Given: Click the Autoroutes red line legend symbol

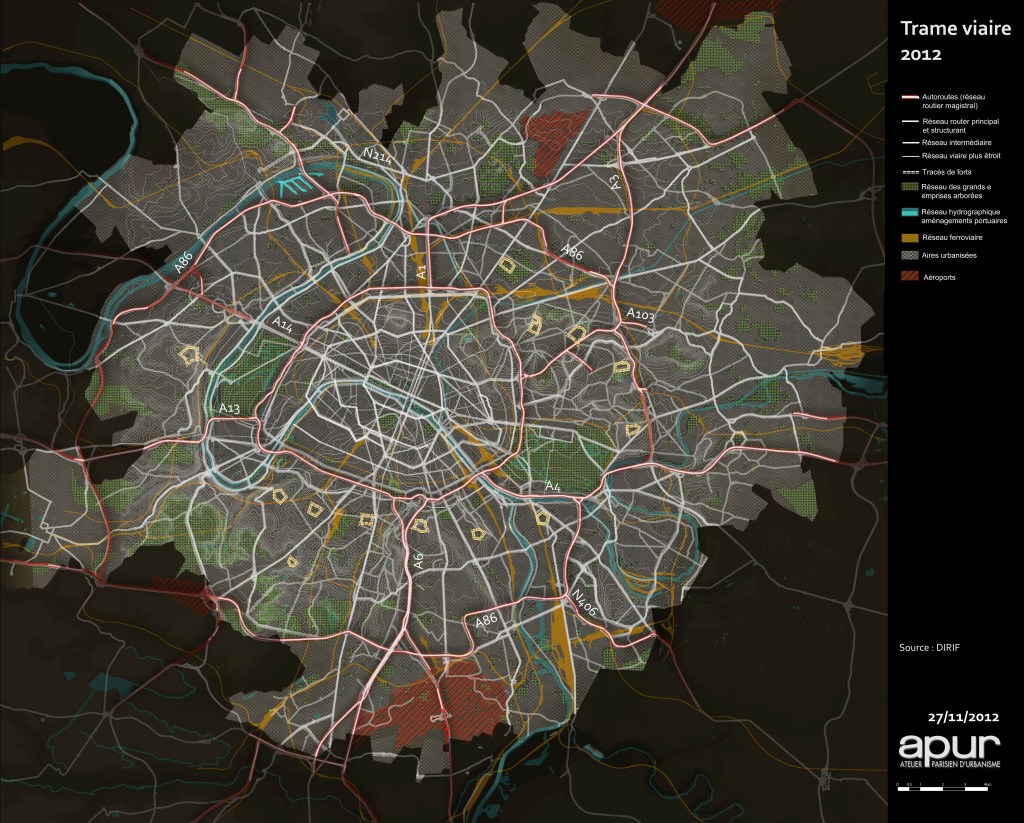Looking at the screenshot, I should [910, 98].
